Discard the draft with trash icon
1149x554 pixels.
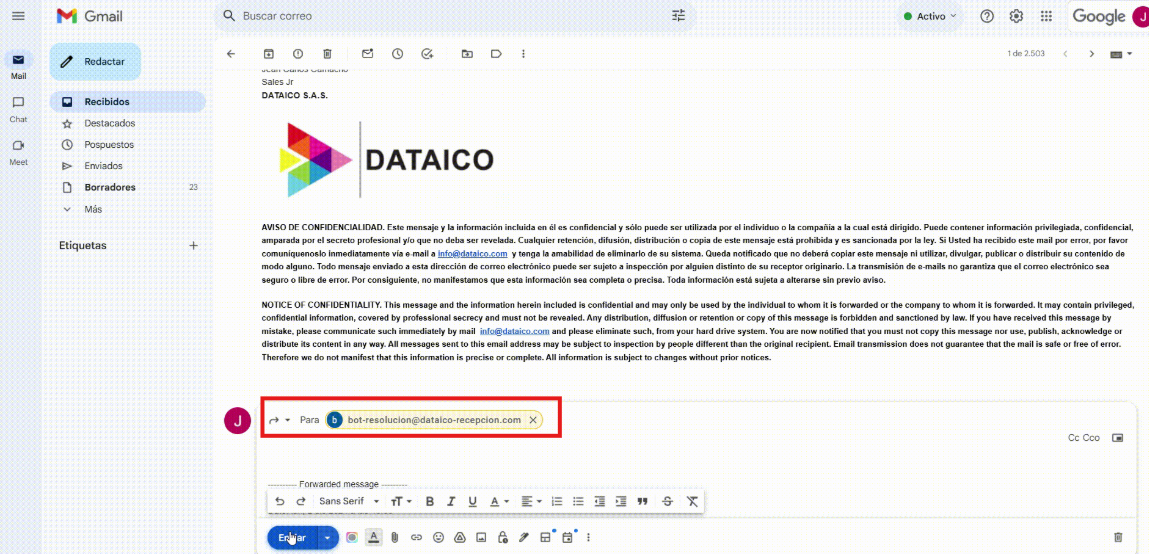point(1117,537)
